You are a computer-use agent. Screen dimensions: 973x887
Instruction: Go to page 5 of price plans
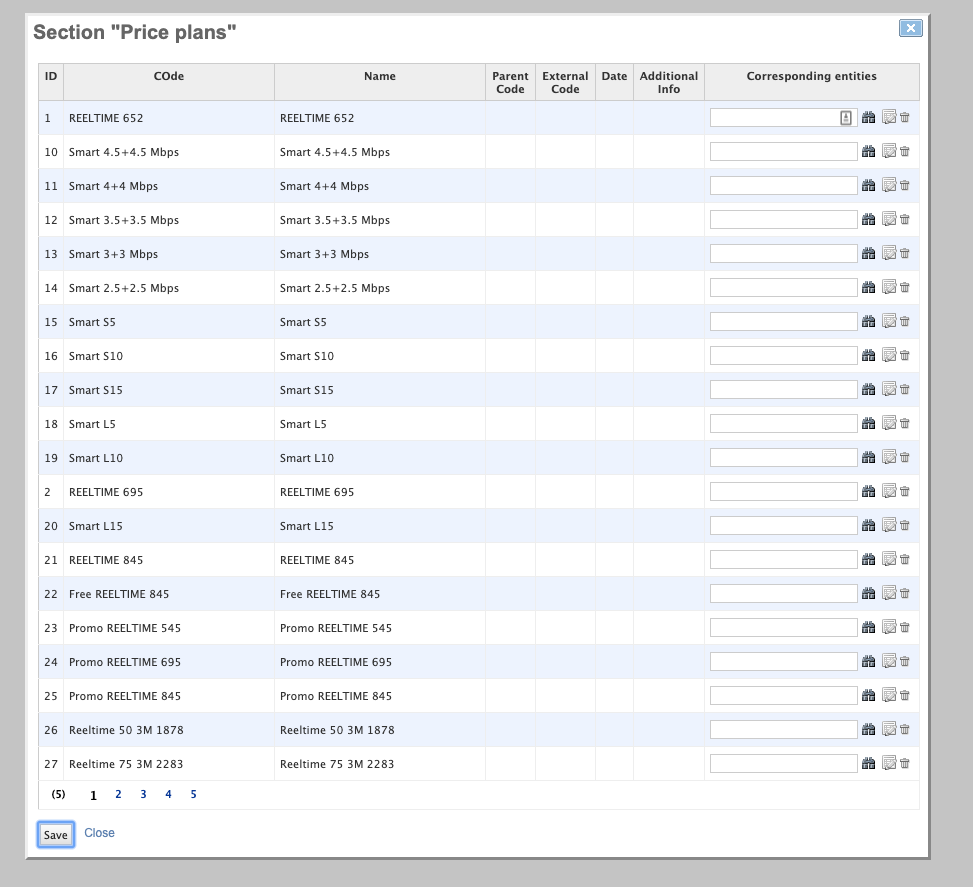tap(194, 794)
